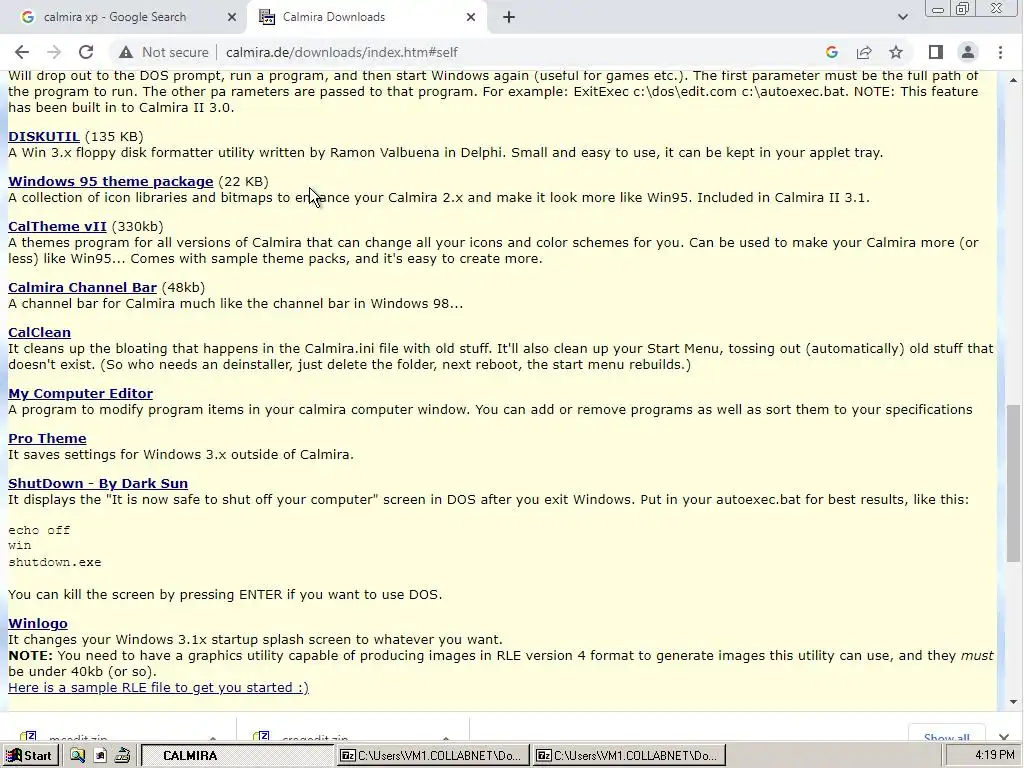Open a new tab with plus button
The width and height of the screenshot is (1024, 768).
pos(509,18)
